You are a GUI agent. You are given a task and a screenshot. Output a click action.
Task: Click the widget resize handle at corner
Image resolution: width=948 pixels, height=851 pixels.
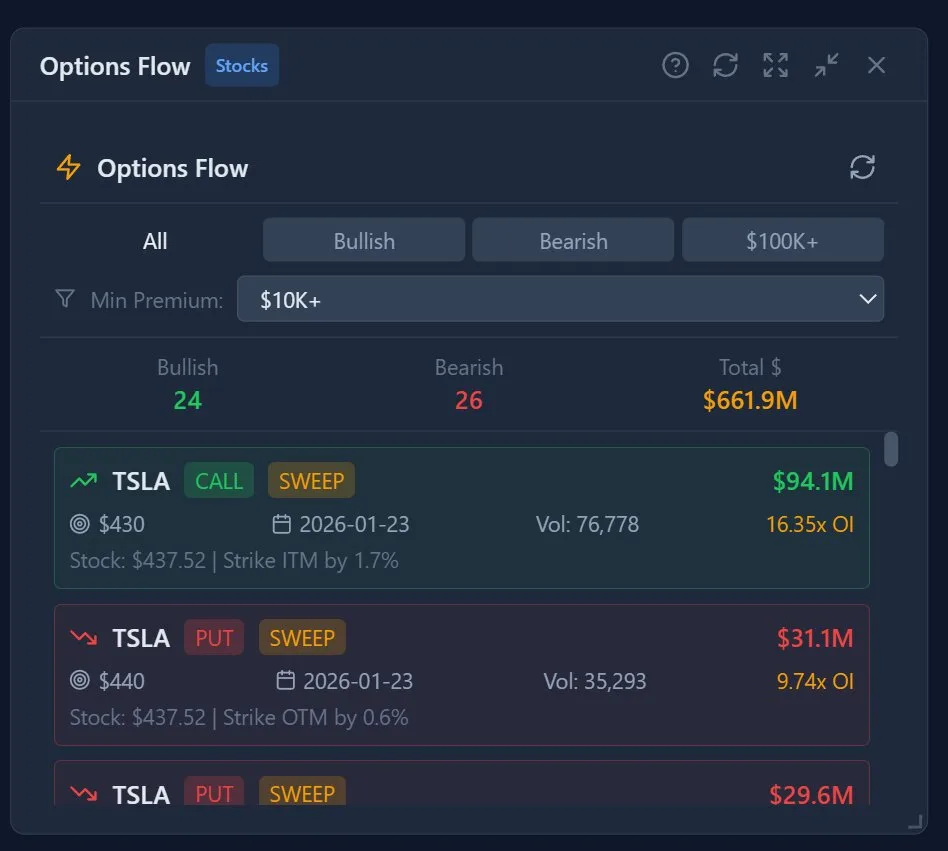(x=915, y=822)
